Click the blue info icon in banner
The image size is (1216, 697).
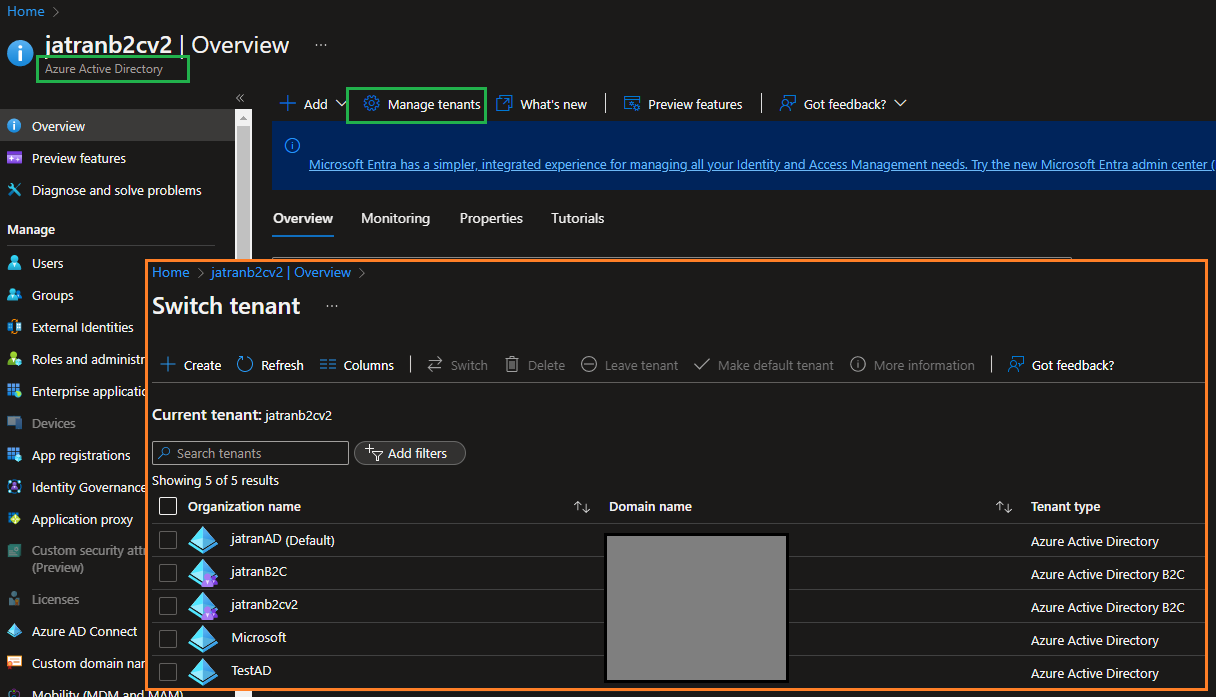pos(292,145)
